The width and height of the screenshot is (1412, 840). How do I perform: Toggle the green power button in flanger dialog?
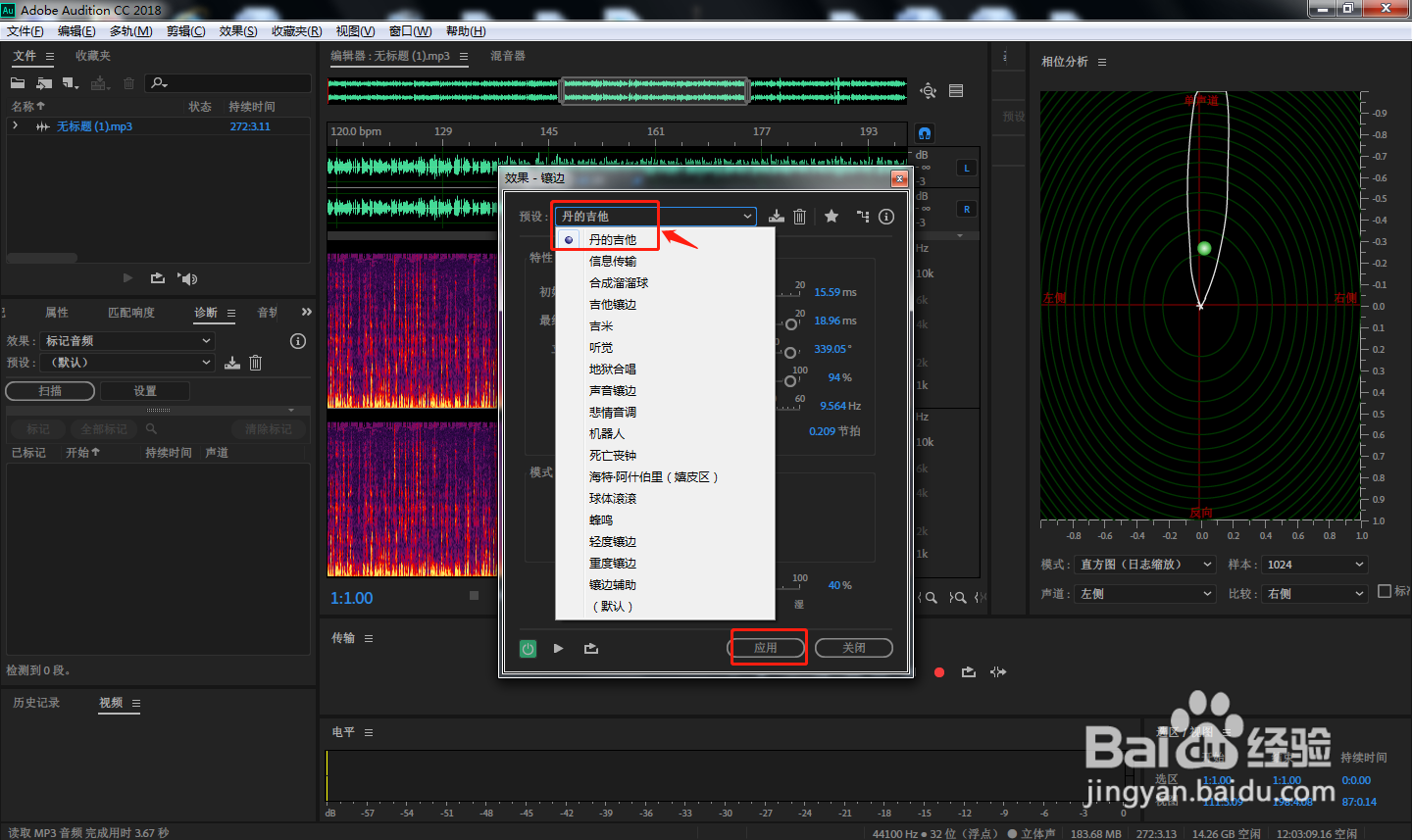pos(529,648)
